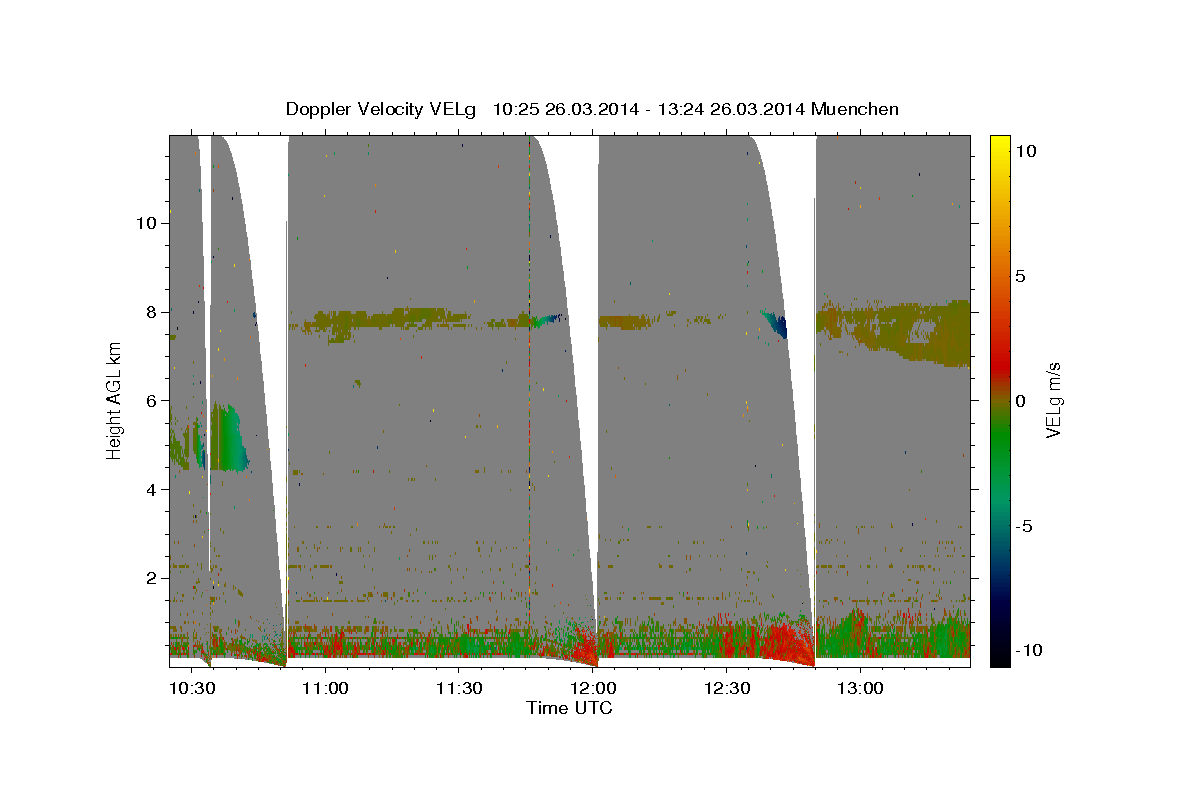Click the 10:30 time tick label

pyautogui.click(x=191, y=689)
